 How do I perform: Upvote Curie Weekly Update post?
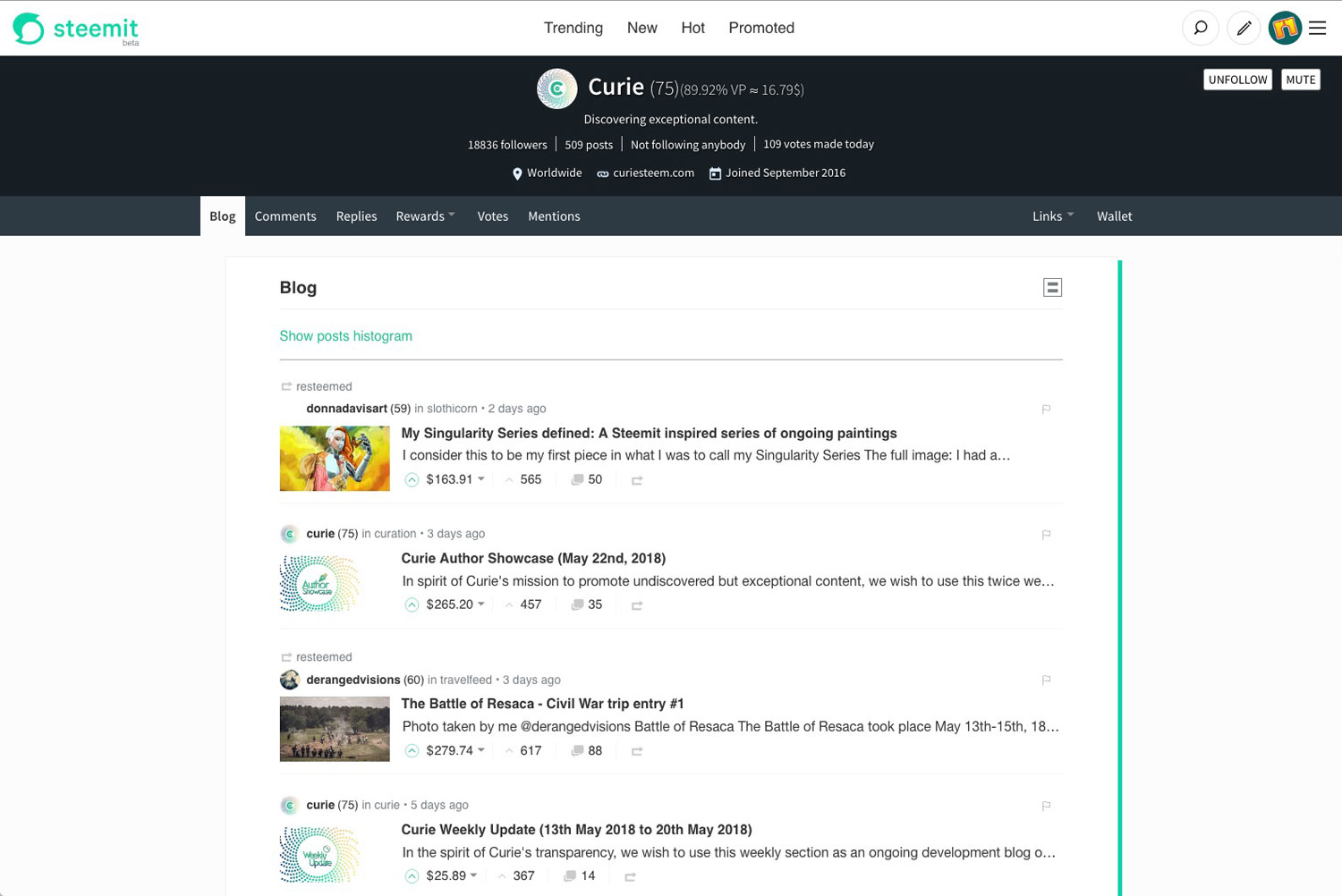(x=412, y=875)
